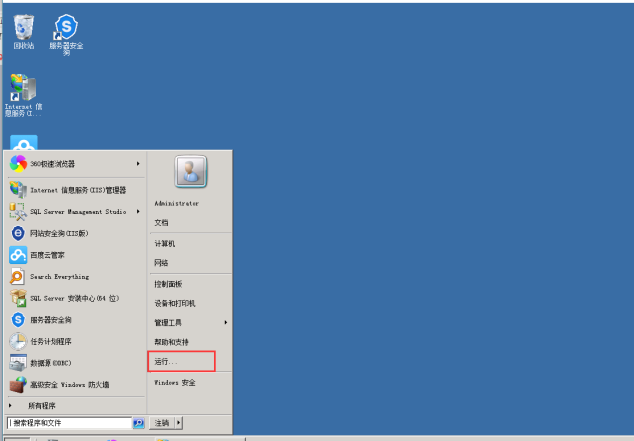
Task: Focus the 搜索程序和文件 search box
Action: (x=70, y=423)
